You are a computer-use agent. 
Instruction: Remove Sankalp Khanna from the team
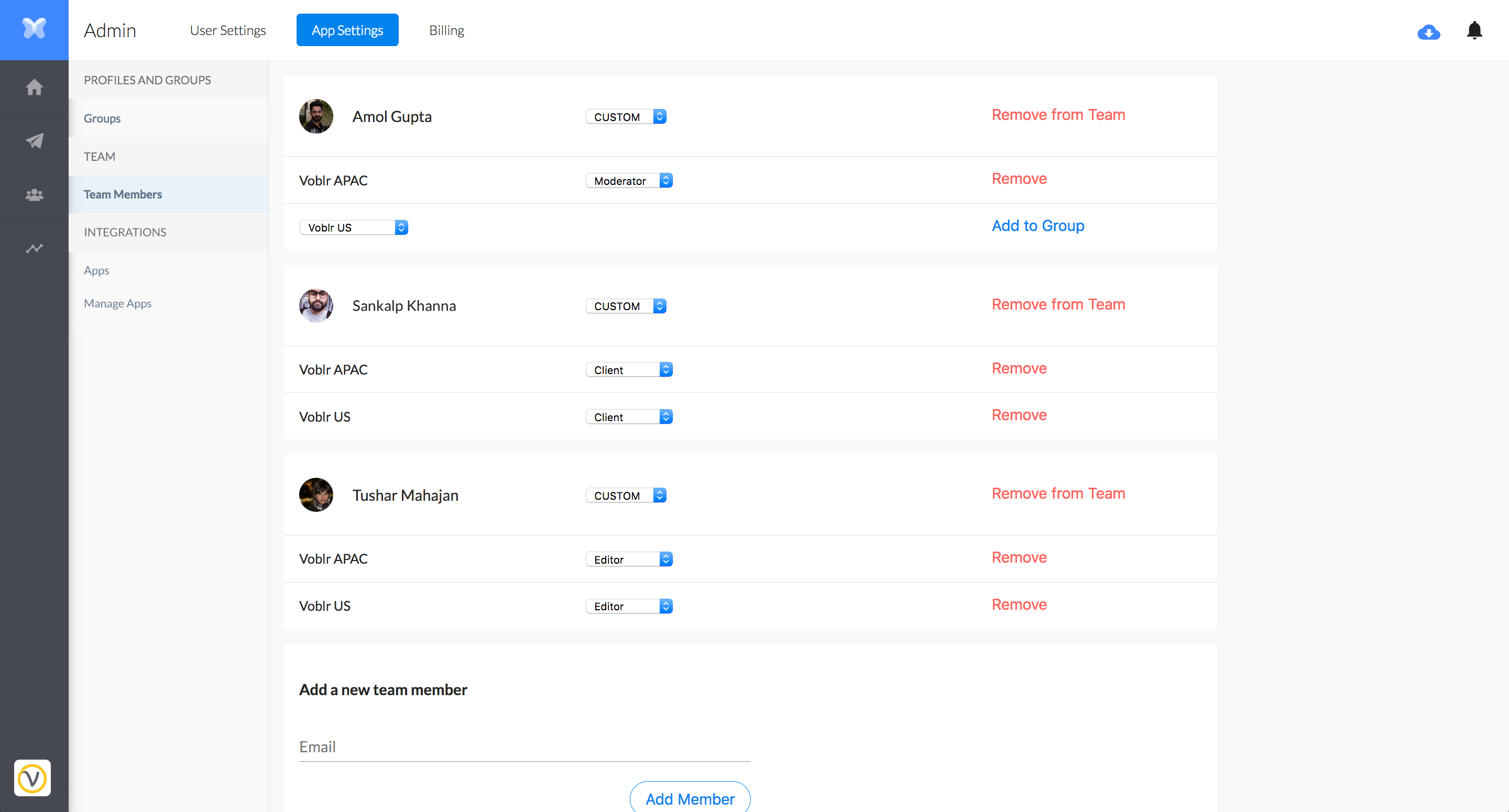click(x=1058, y=304)
